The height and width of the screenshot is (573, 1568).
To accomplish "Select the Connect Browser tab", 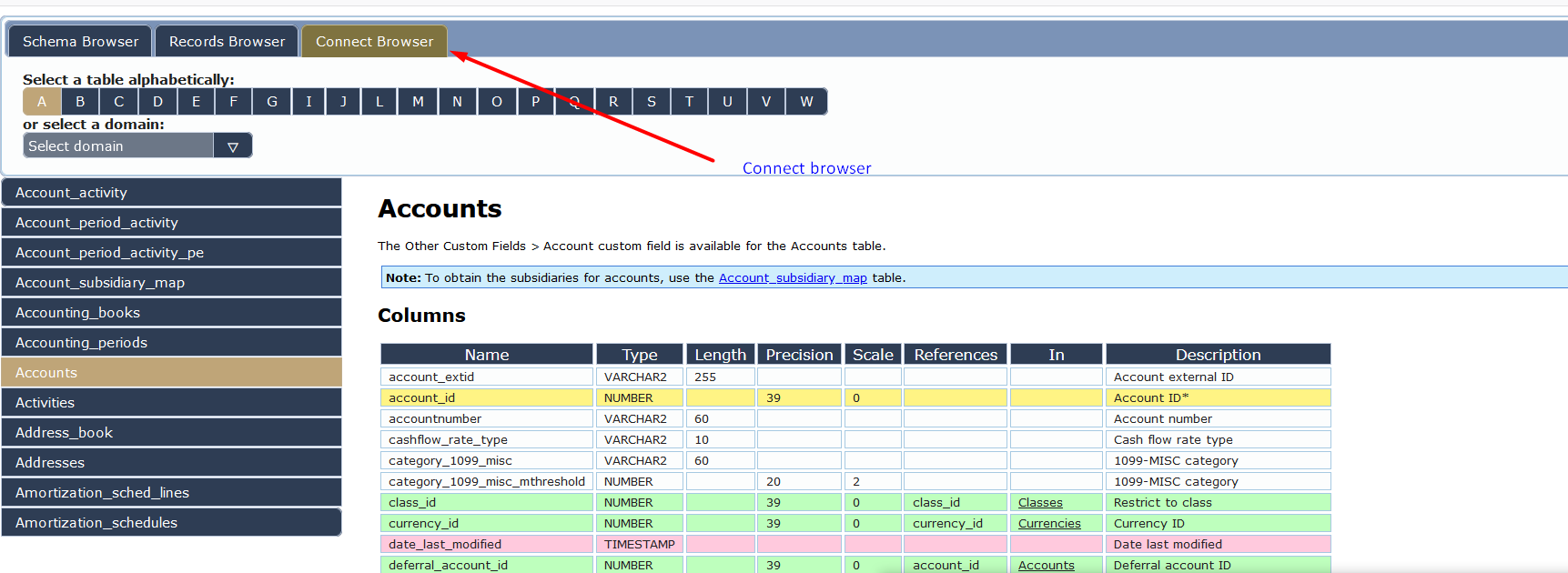I will [374, 41].
